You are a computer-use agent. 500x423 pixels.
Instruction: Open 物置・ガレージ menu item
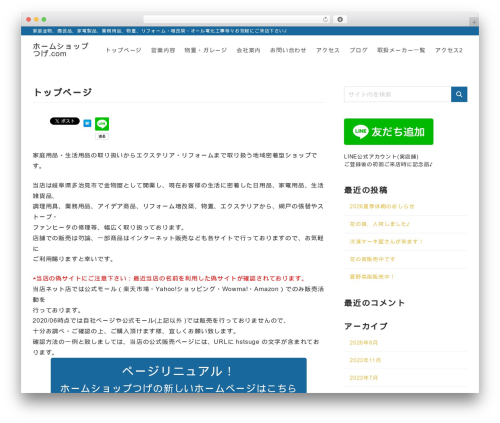206,50
